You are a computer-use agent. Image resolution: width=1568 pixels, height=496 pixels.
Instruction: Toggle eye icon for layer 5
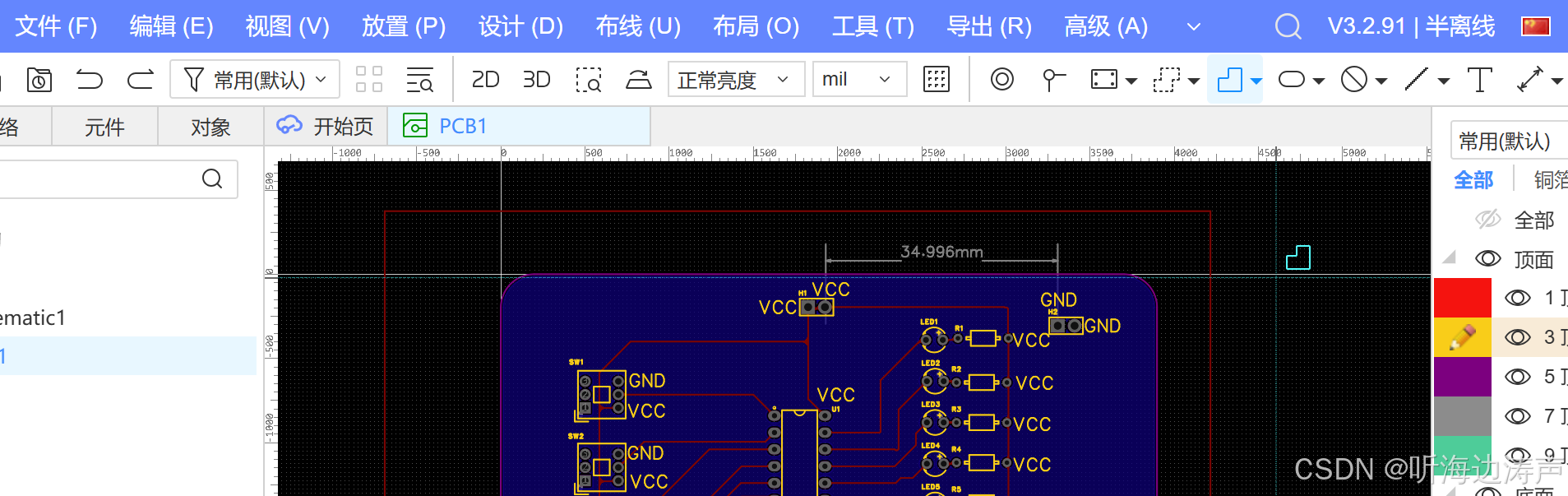(x=1518, y=377)
